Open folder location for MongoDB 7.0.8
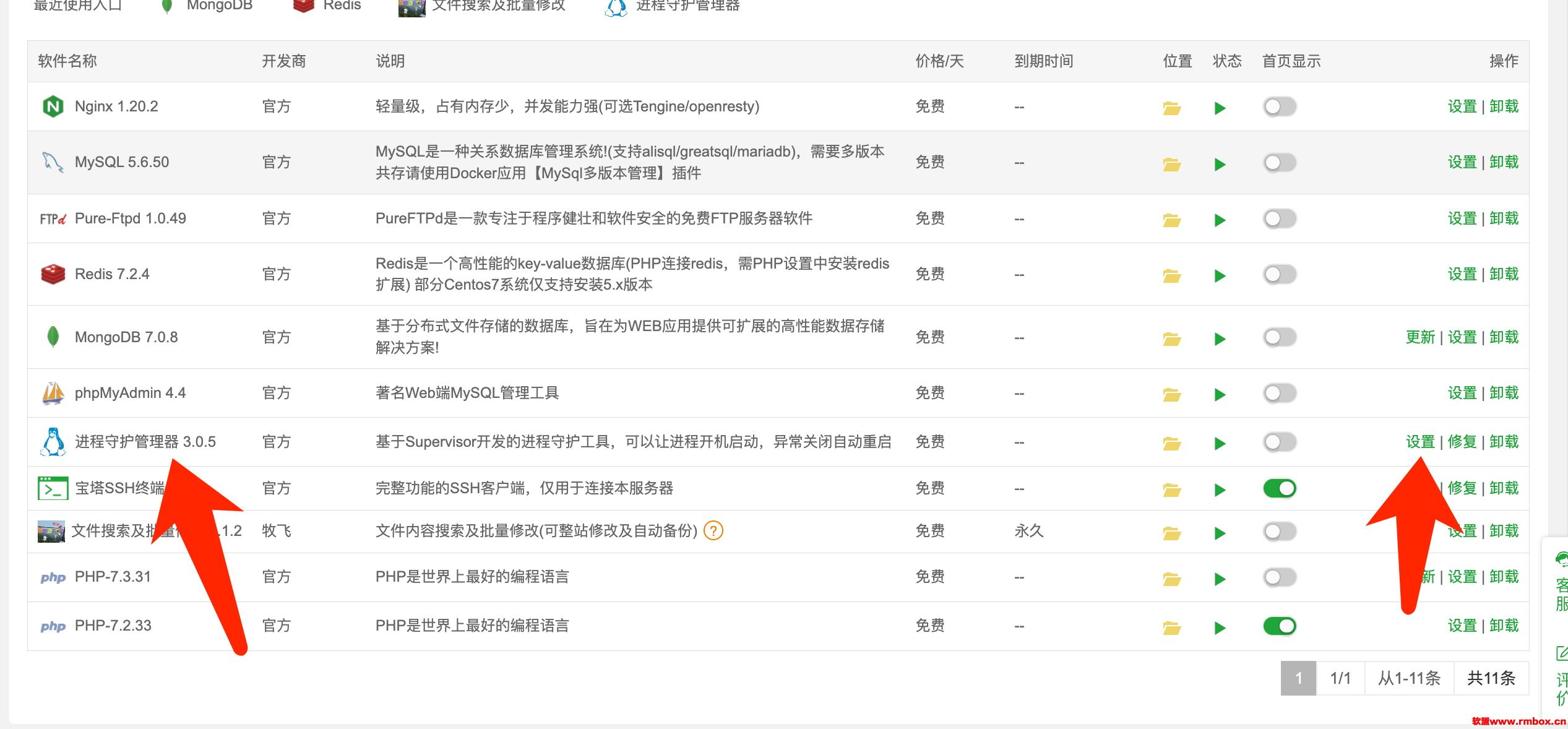 point(1172,339)
